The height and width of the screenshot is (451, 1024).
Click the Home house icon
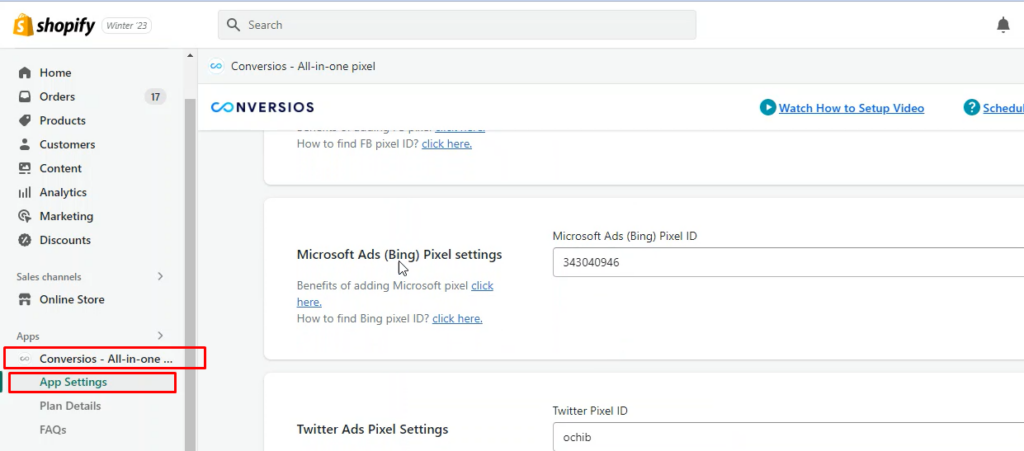point(25,72)
